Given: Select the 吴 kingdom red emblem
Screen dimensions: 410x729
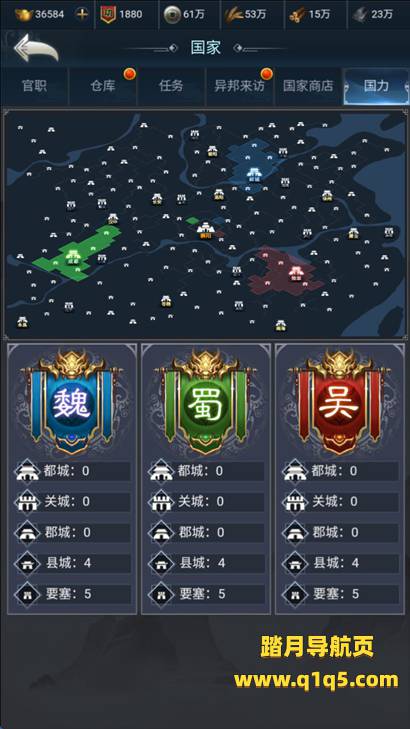Looking at the screenshot, I should tap(339, 403).
